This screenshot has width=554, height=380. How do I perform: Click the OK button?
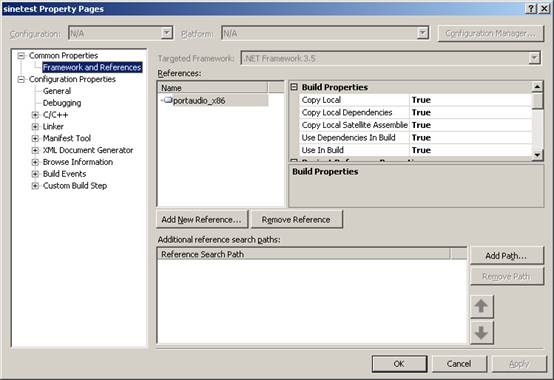(399, 364)
